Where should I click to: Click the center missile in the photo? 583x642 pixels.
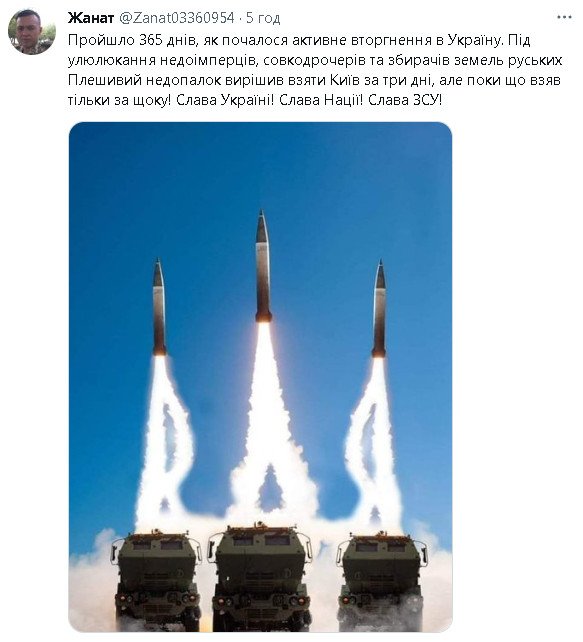[263, 266]
